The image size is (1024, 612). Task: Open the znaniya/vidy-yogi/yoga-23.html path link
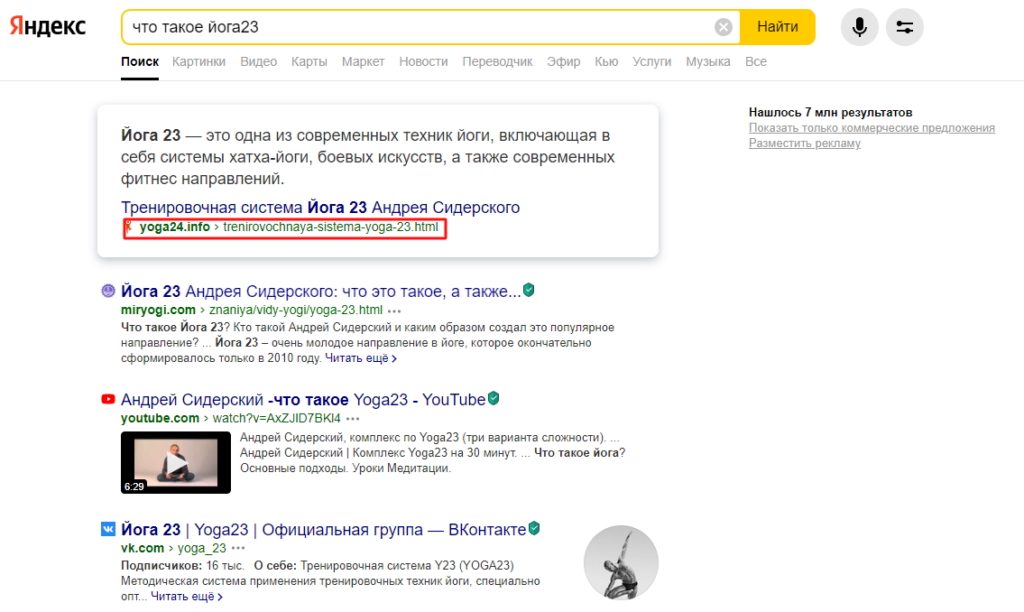coord(296,310)
